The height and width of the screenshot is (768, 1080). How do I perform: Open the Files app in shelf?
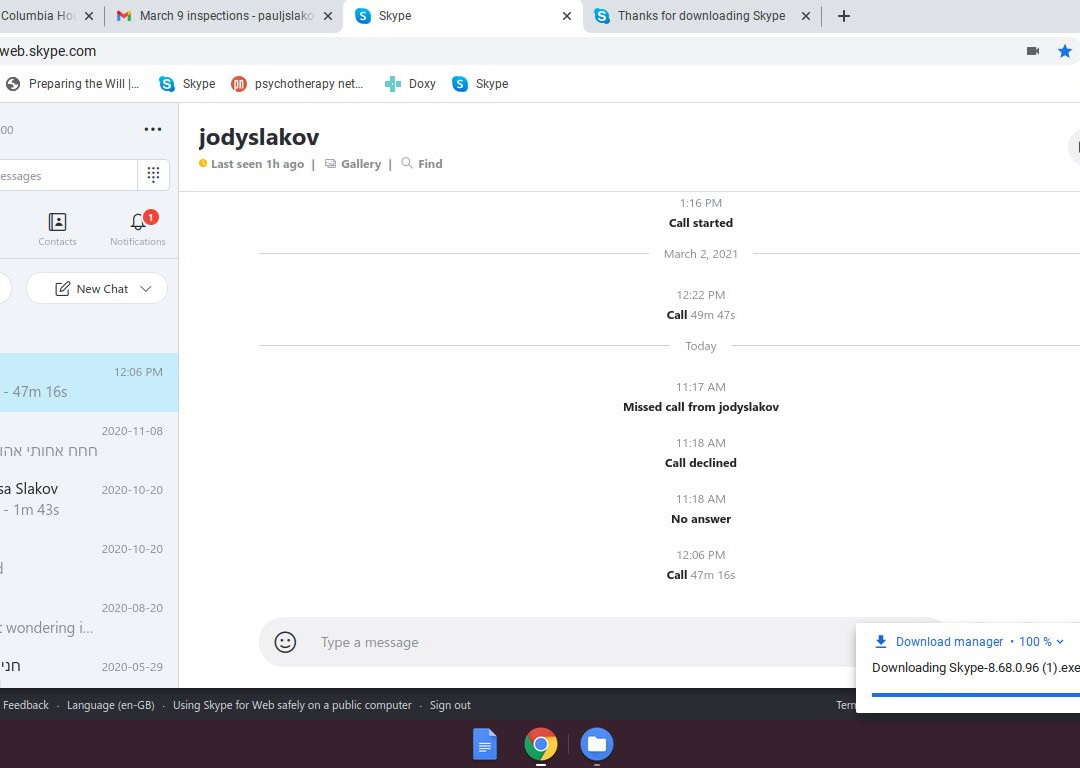click(x=597, y=744)
